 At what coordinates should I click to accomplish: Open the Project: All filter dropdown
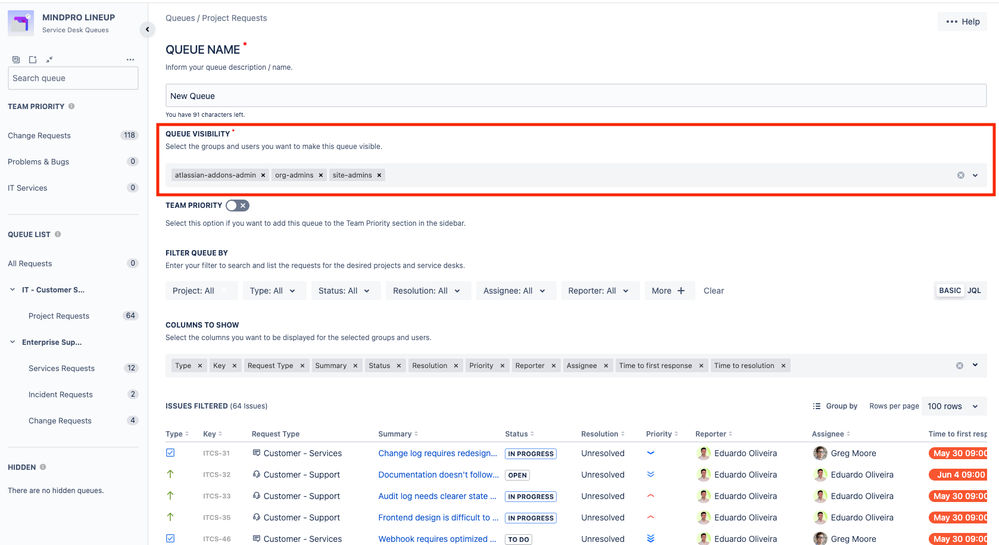point(201,291)
